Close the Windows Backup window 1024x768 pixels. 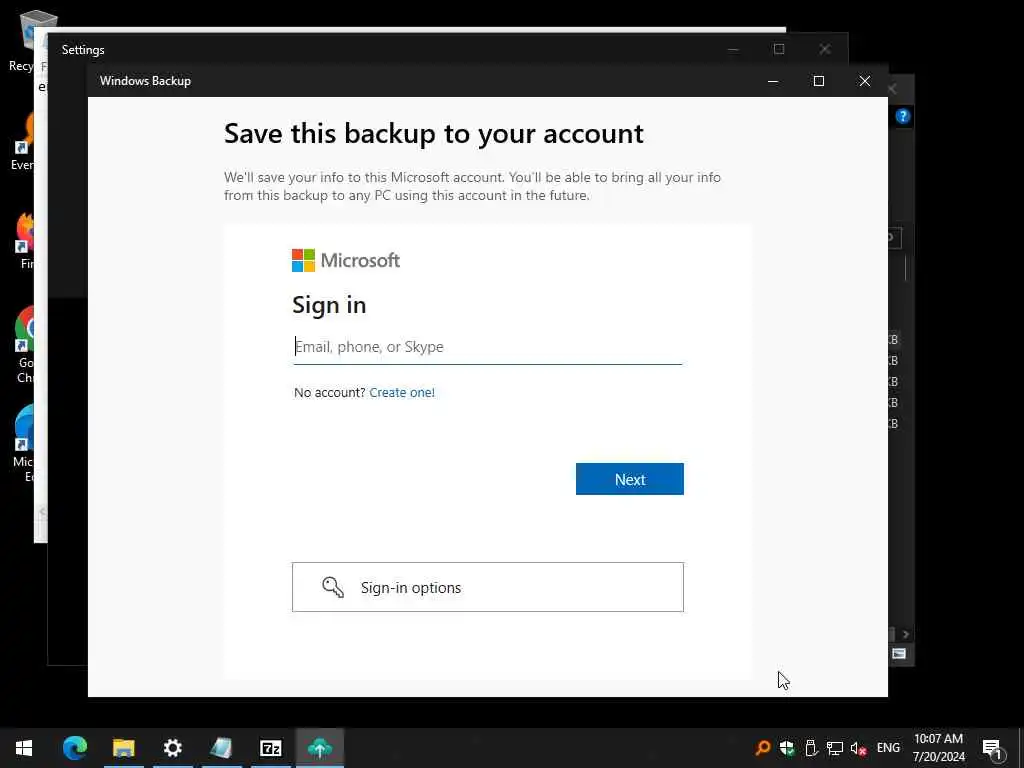click(x=865, y=81)
